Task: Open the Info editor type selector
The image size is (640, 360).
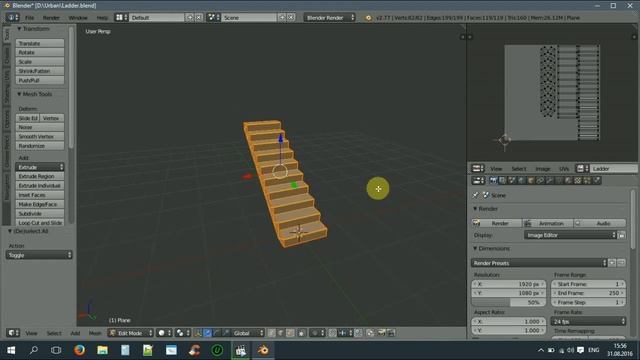Action: pyautogui.click(x=13, y=18)
